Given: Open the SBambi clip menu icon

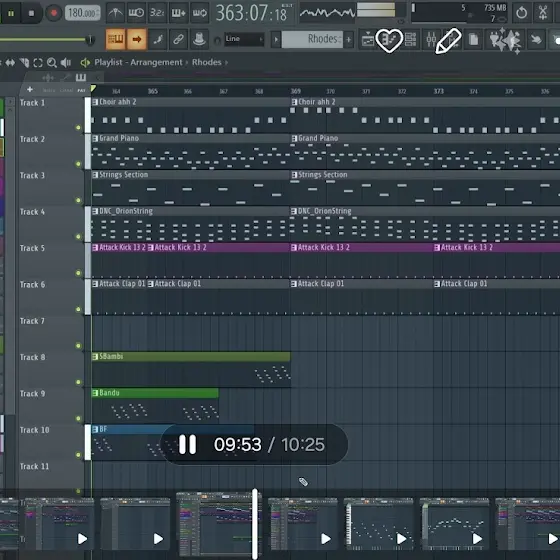Looking at the screenshot, I should [x=95, y=357].
